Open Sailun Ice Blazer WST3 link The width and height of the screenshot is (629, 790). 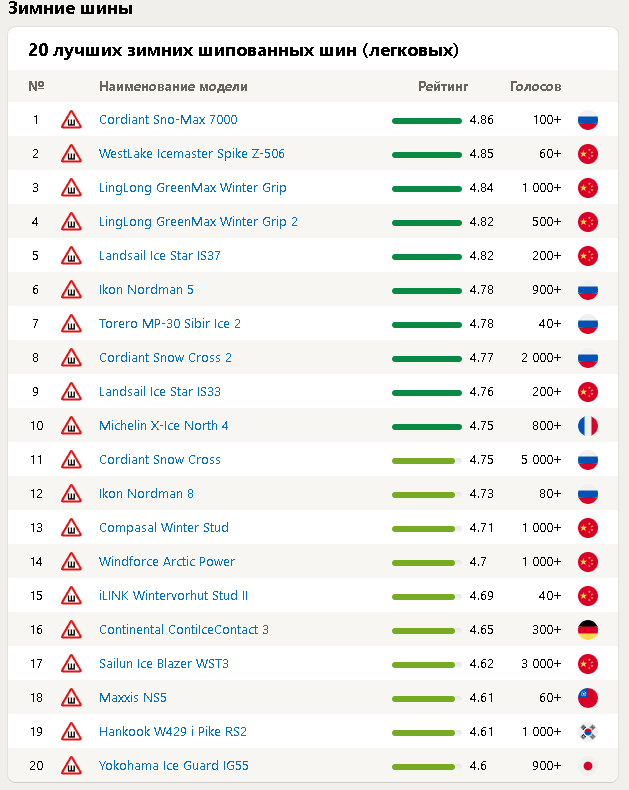point(164,664)
